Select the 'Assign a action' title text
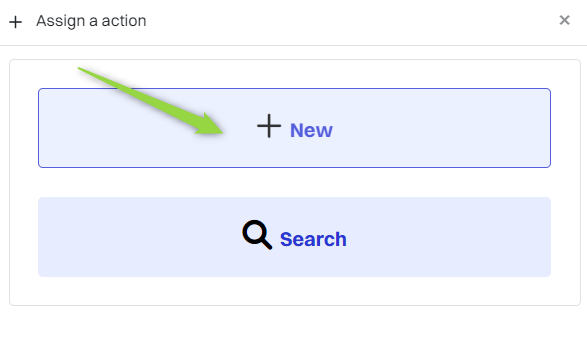 91,21
